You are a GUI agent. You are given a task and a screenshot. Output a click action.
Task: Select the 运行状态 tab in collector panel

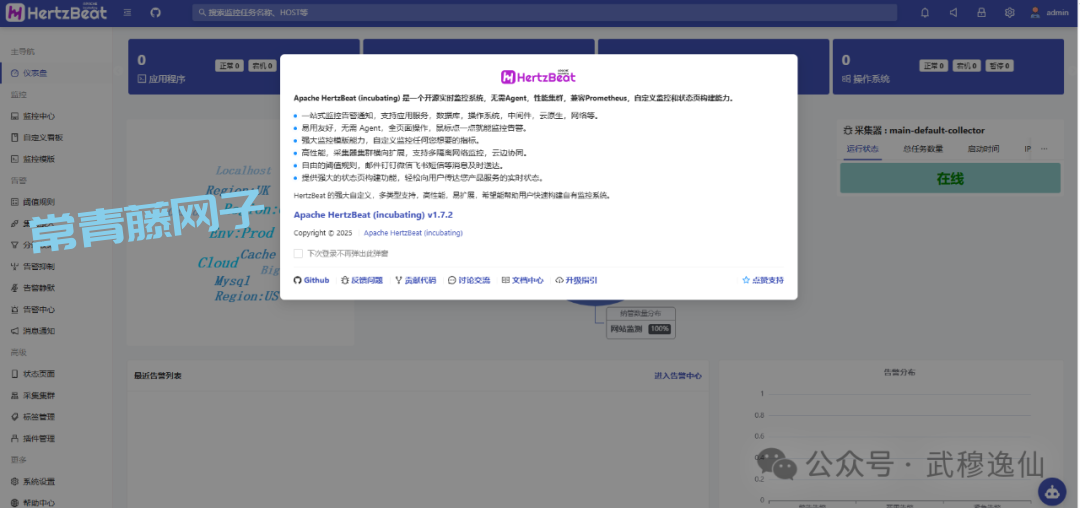tap(862, 149)
